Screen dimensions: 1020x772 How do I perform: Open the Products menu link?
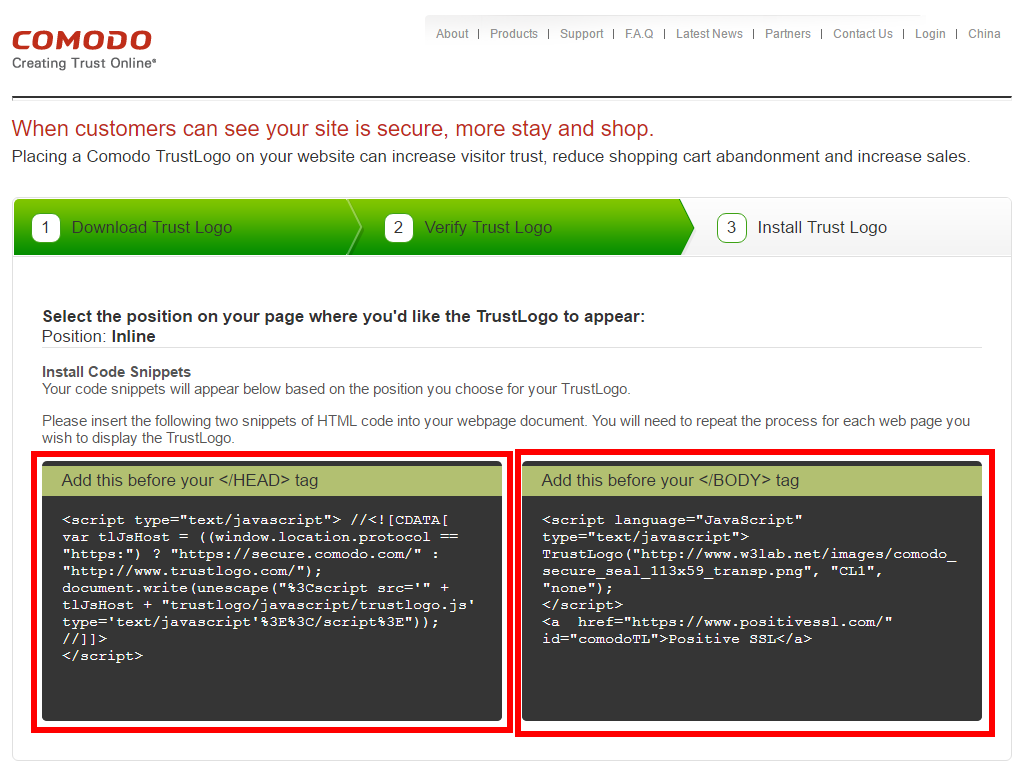pos(514,34)
